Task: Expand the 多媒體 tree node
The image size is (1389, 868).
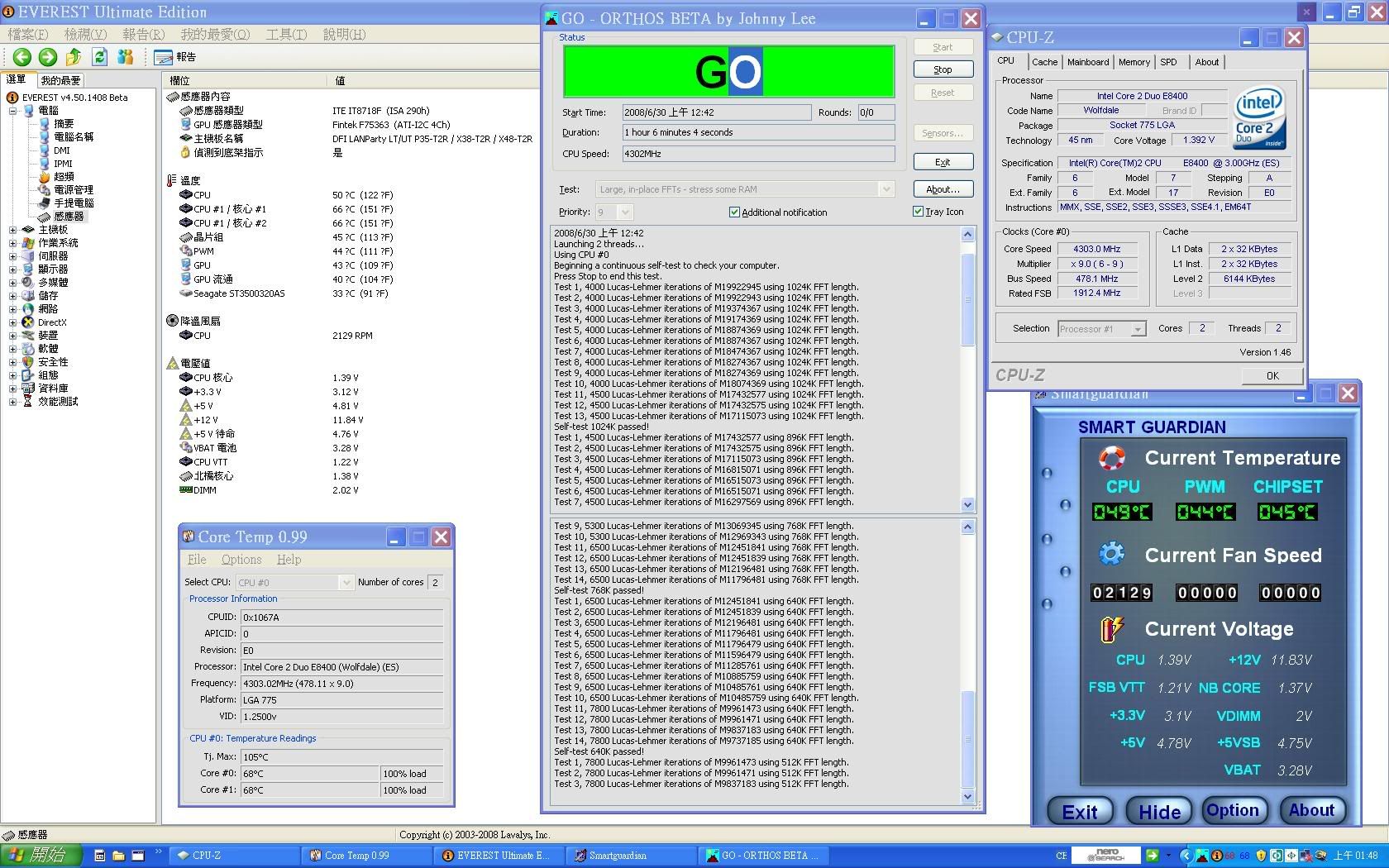Action: coord(12,283)
